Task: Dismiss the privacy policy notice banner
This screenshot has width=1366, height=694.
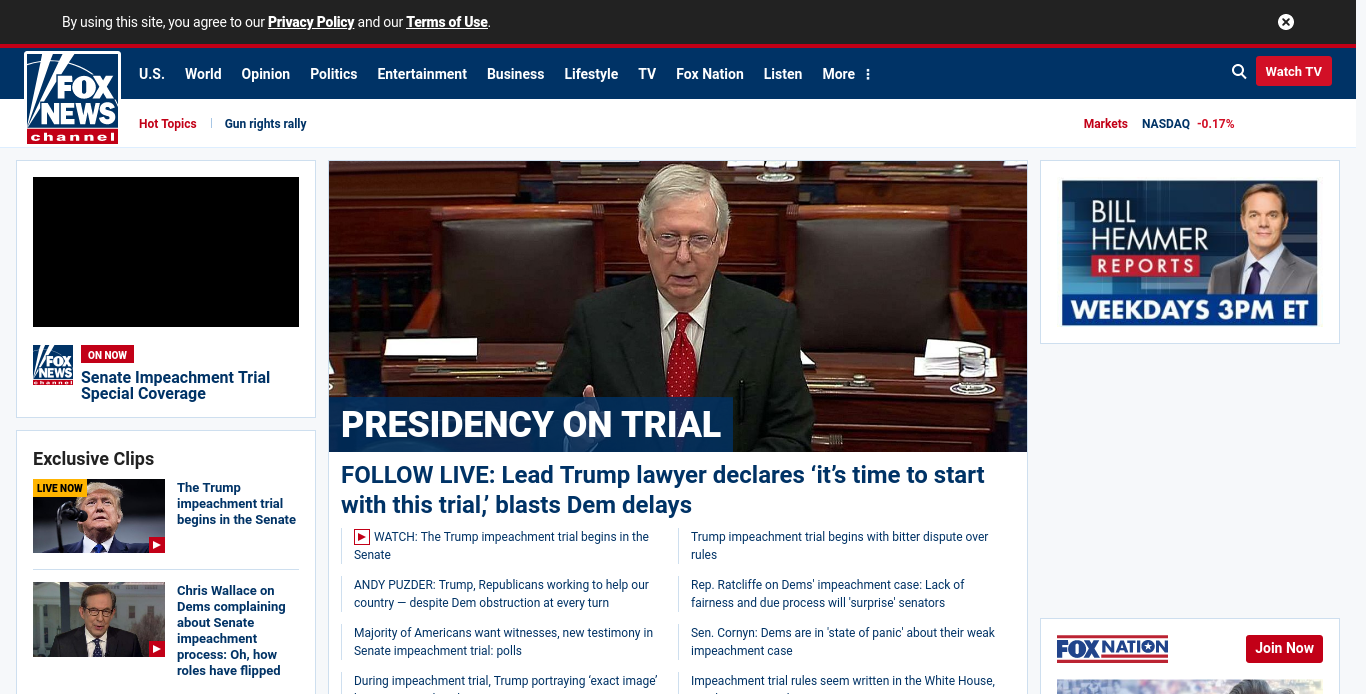Action: point(1286,22)
